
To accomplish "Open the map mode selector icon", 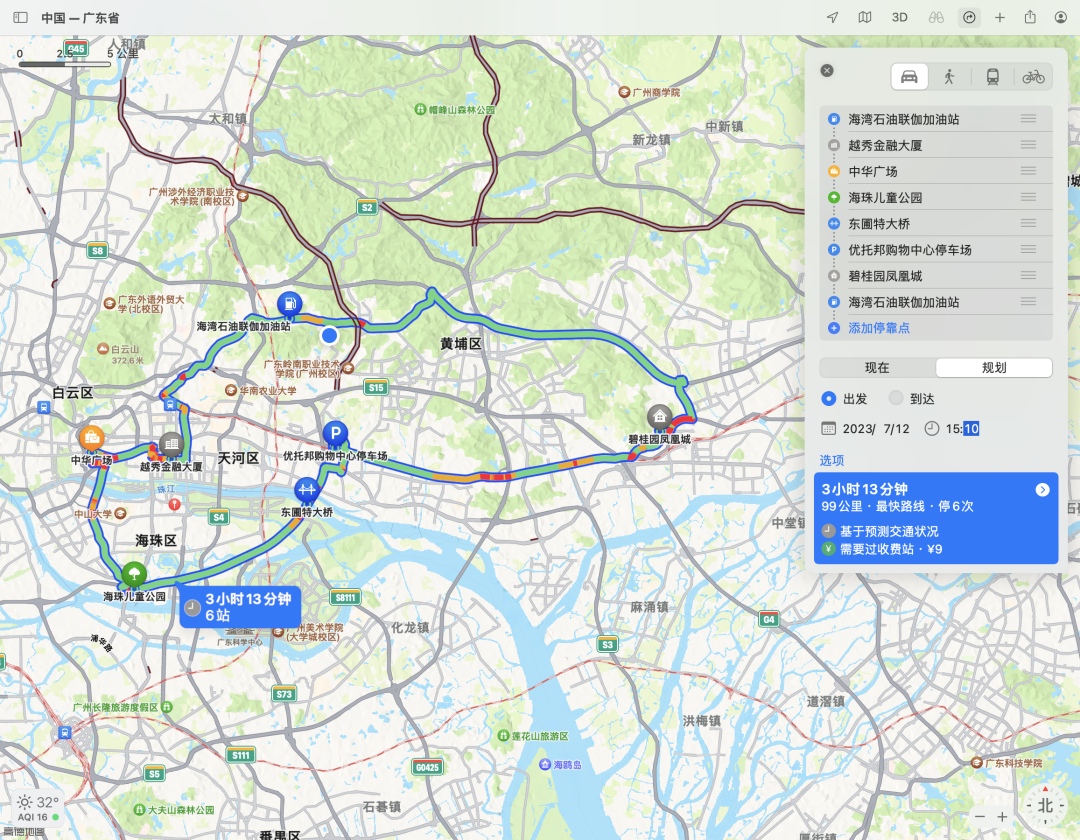I will point(865,18).
